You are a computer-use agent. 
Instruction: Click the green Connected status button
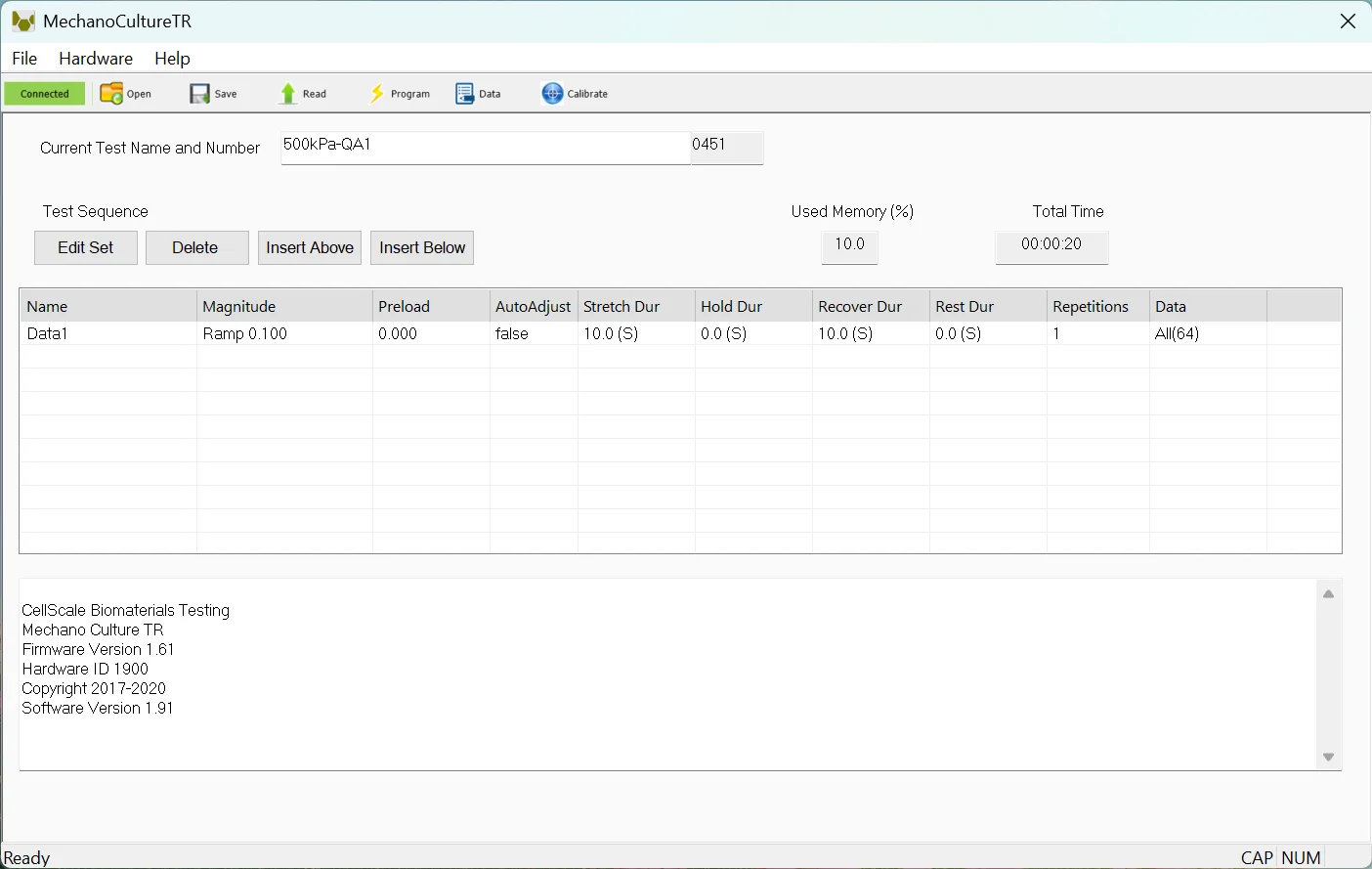coord(45,94)
